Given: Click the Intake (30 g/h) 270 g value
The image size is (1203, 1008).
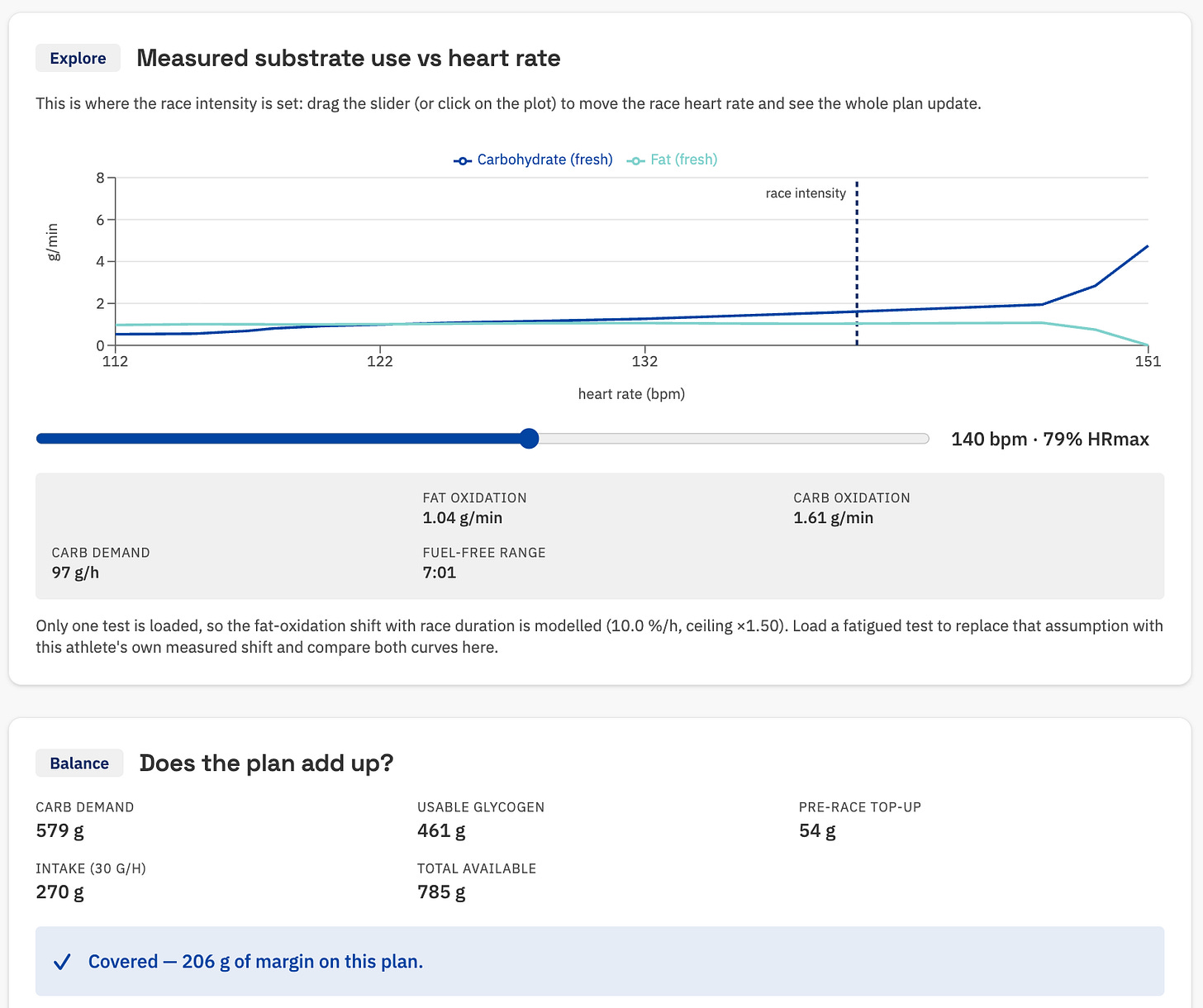Looking at the screenshot, I should [59, 892].
